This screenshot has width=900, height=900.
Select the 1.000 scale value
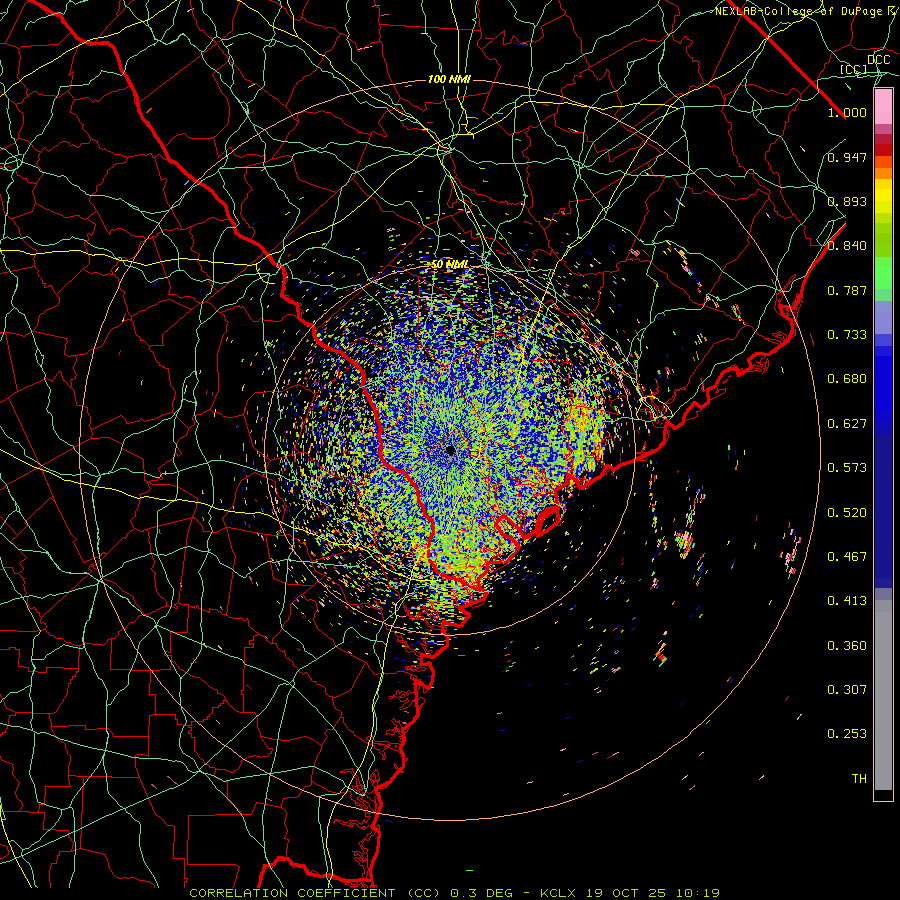tap(847, 112)
